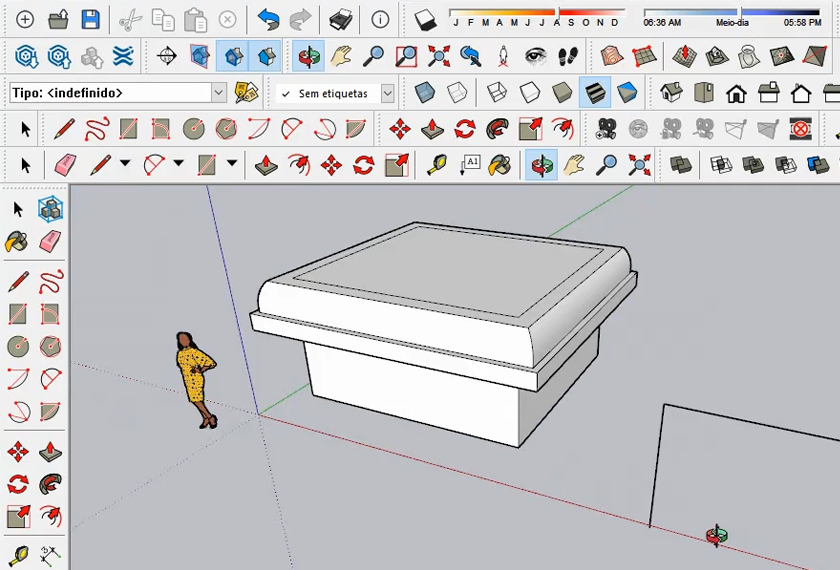Undo the last action with the blue arrow

click(x=268, y=19)
